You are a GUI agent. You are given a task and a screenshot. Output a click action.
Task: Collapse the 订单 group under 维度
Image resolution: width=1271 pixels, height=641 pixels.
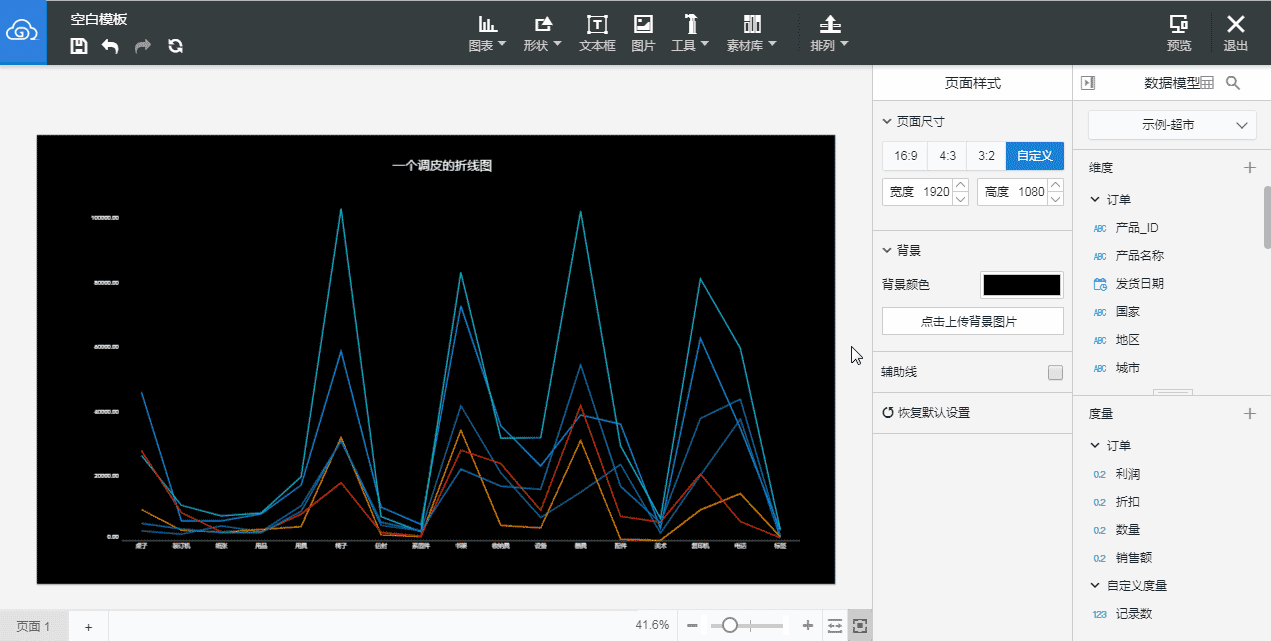[x=1095, y=200]
